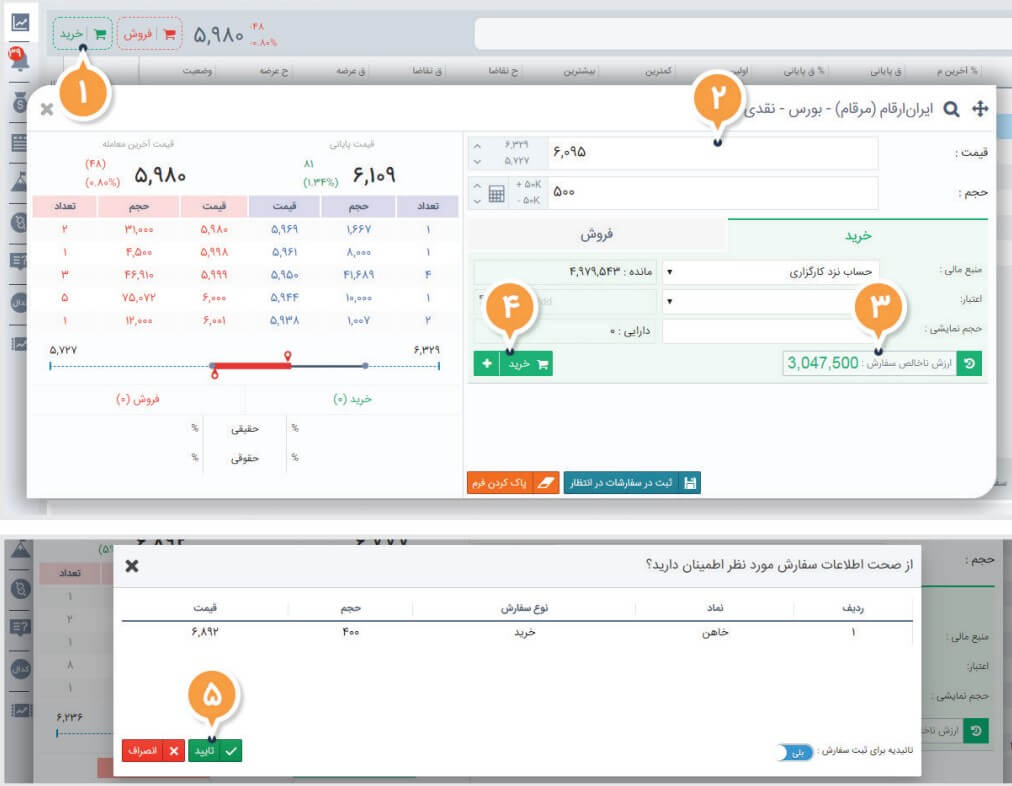Decrease price with the down stepper arrow
This screenshot has height=786, width=1012.
(x=477, y=161)
